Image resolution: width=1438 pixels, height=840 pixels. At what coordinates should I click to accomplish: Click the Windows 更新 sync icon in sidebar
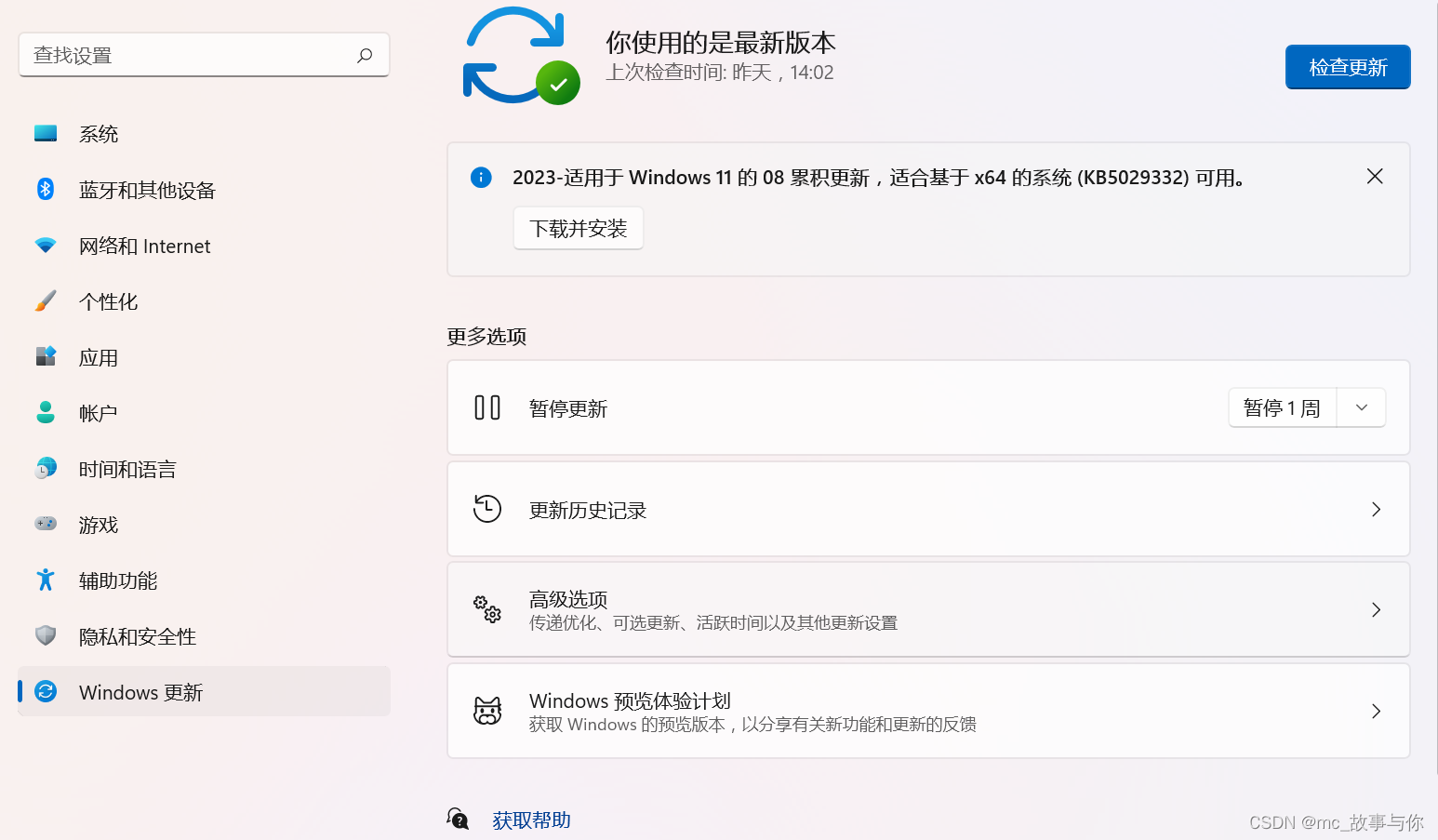(46, 691)
